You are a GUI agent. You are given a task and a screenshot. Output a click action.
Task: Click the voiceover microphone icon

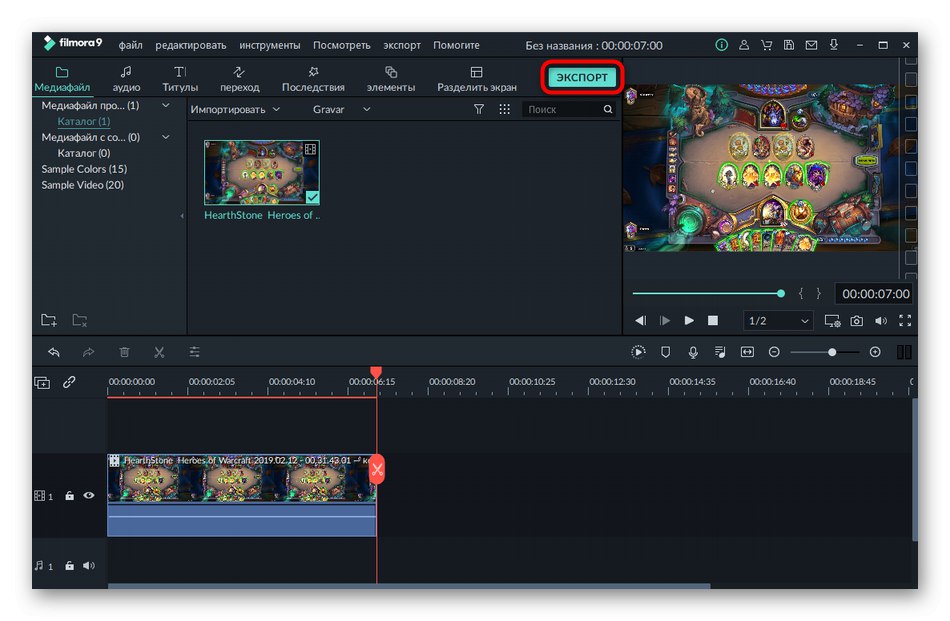692,352
